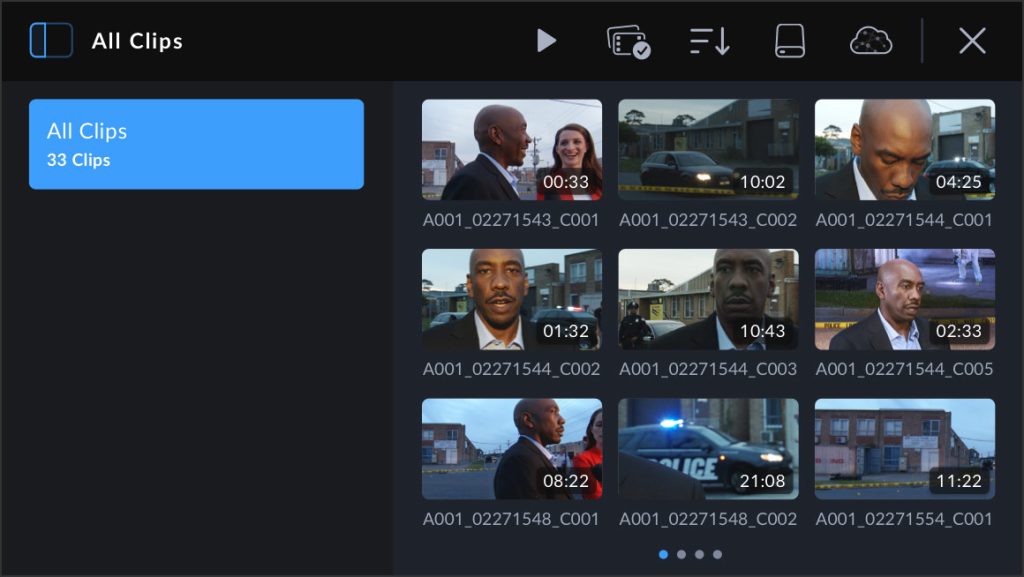Play the clips from the toolbar
The image size is (1024, 577).
point(547,41)
